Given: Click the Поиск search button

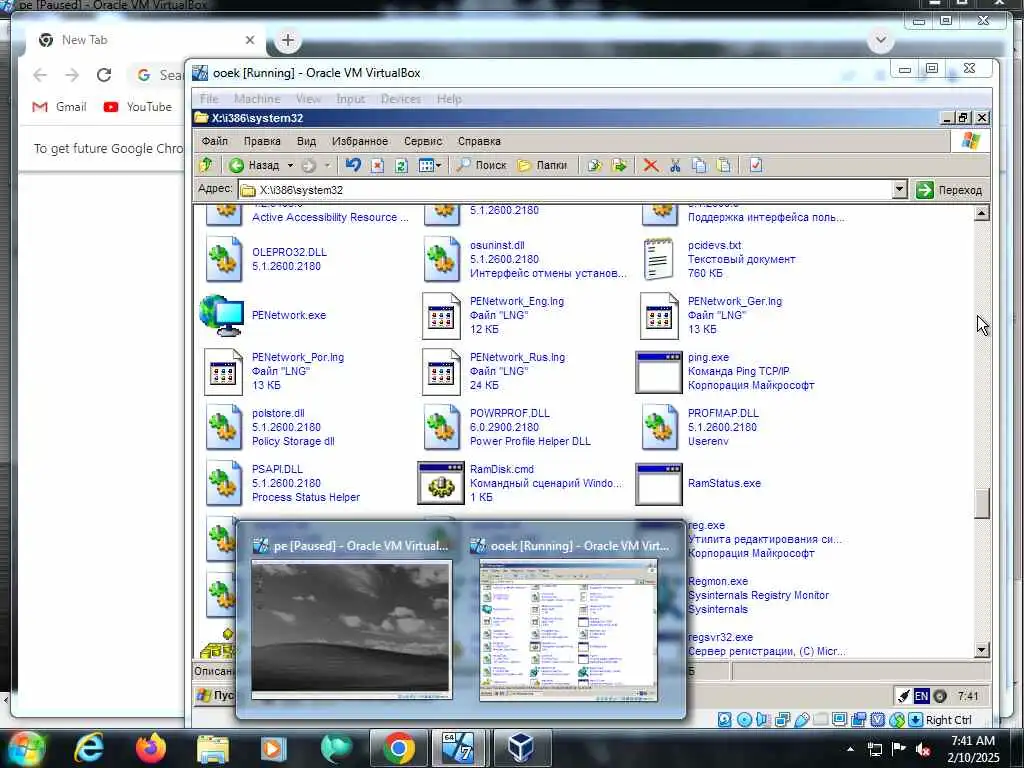Looking at the screenshot, I should tap(481, 165).
